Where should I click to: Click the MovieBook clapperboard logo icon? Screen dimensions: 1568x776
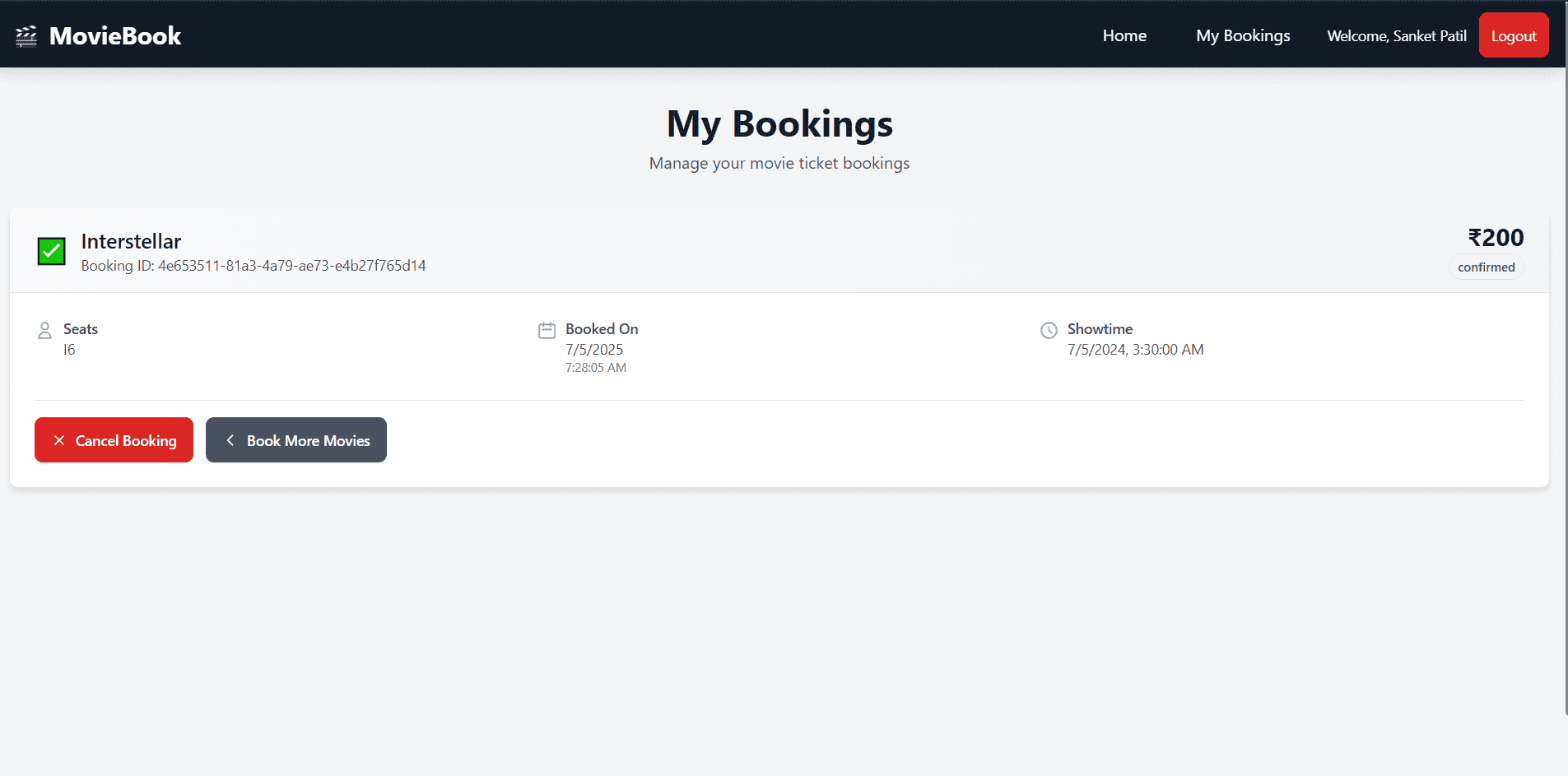(x=26, y=36)
